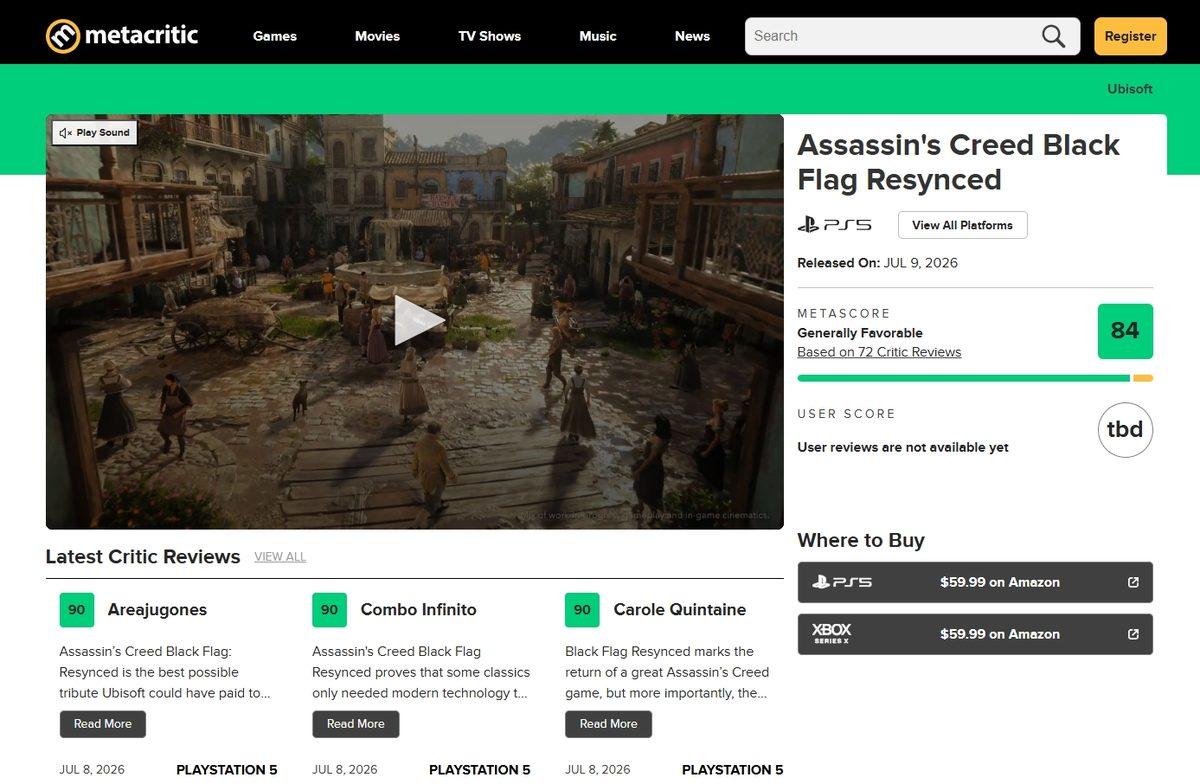The height and width of the screenshot is (784, 1200).
Task: Open Areajugones reviewer name
Action: coord(157,610)
